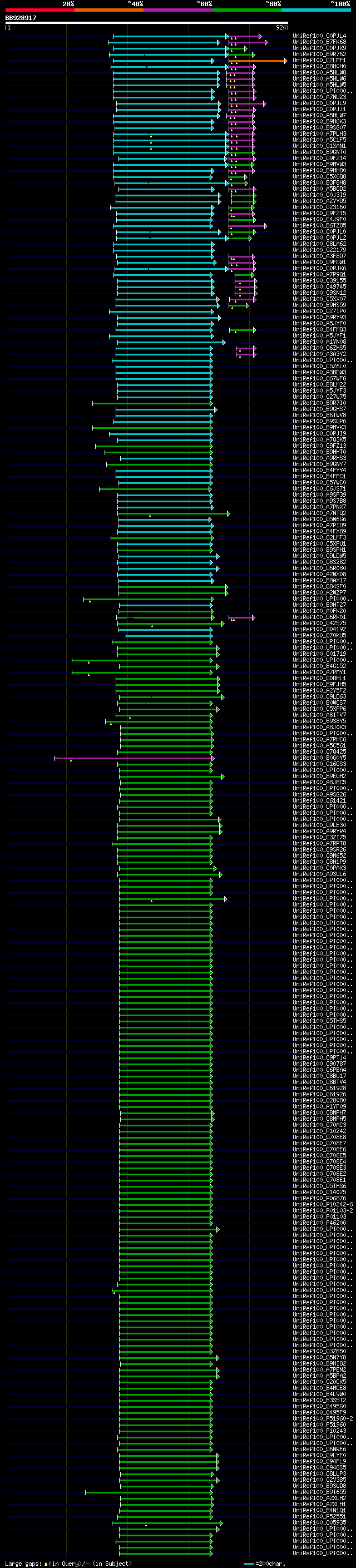This screenshot has height=1568, width=356.
Task: Select hit UniRef100_Q5THS6
Action: point(319,1186)
